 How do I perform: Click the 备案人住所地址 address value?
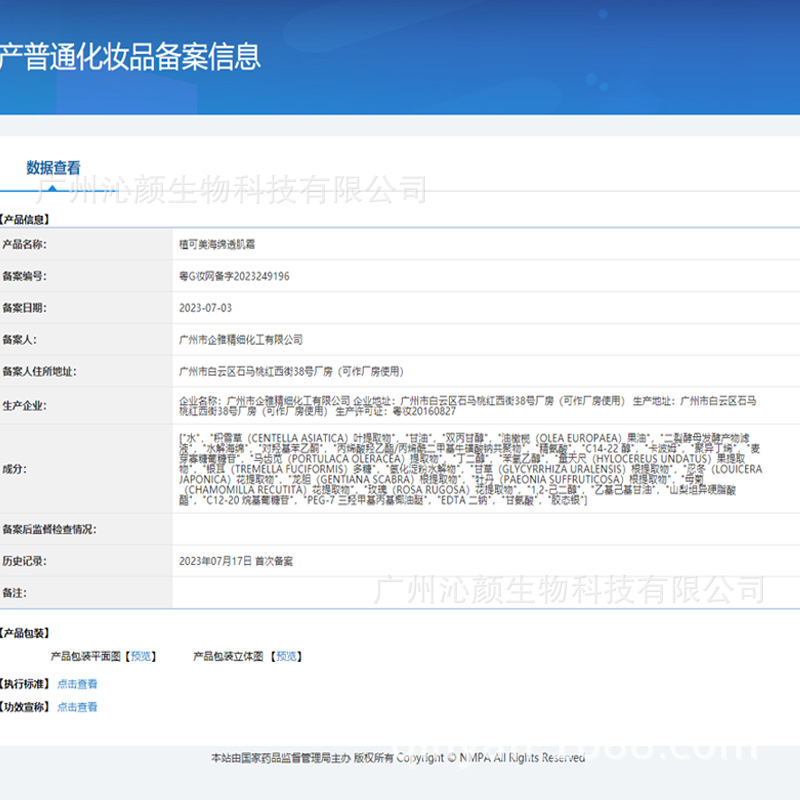[x=290, y=371]
